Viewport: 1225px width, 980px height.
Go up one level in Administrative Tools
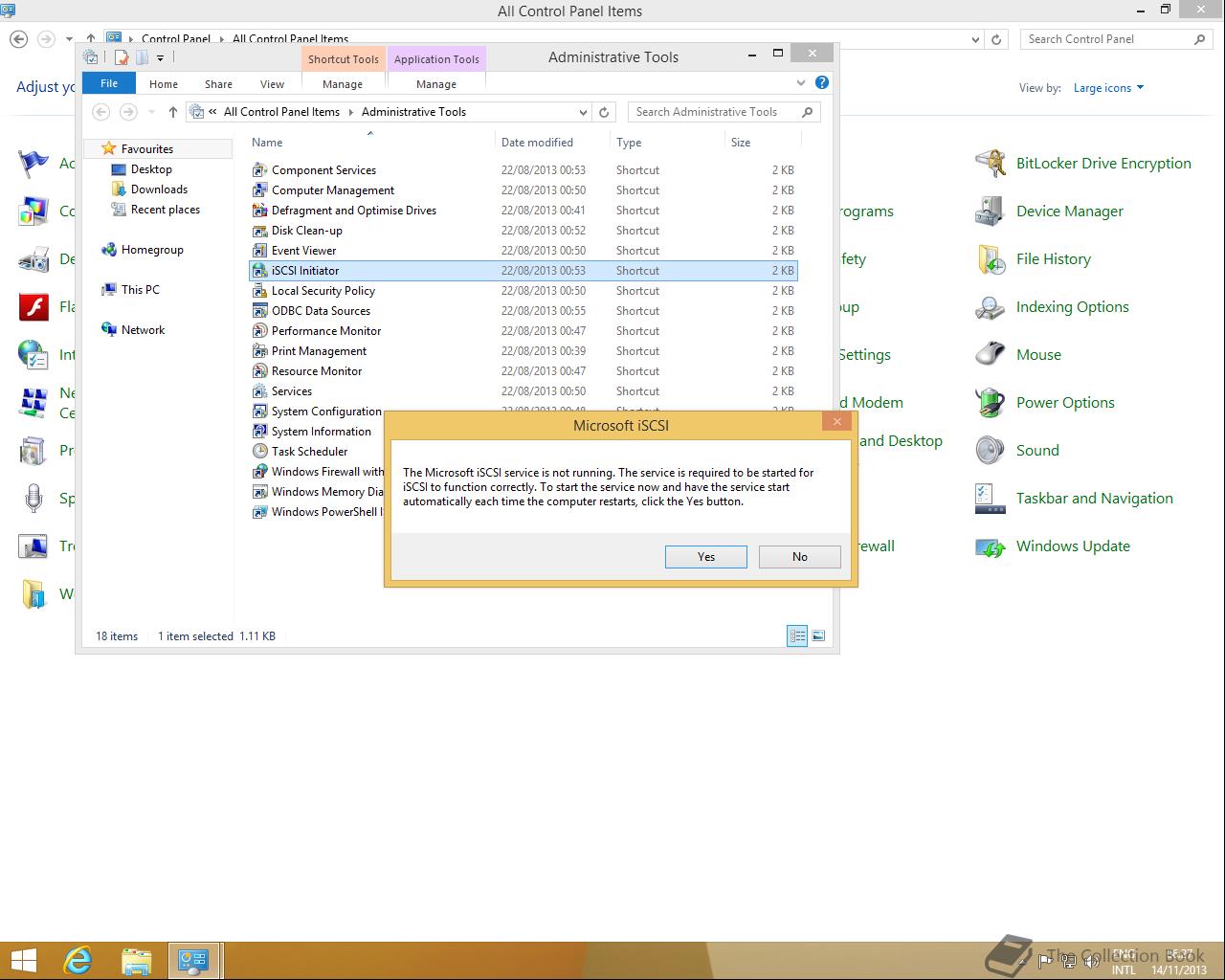pyautogui.click(x=172, y=112)
